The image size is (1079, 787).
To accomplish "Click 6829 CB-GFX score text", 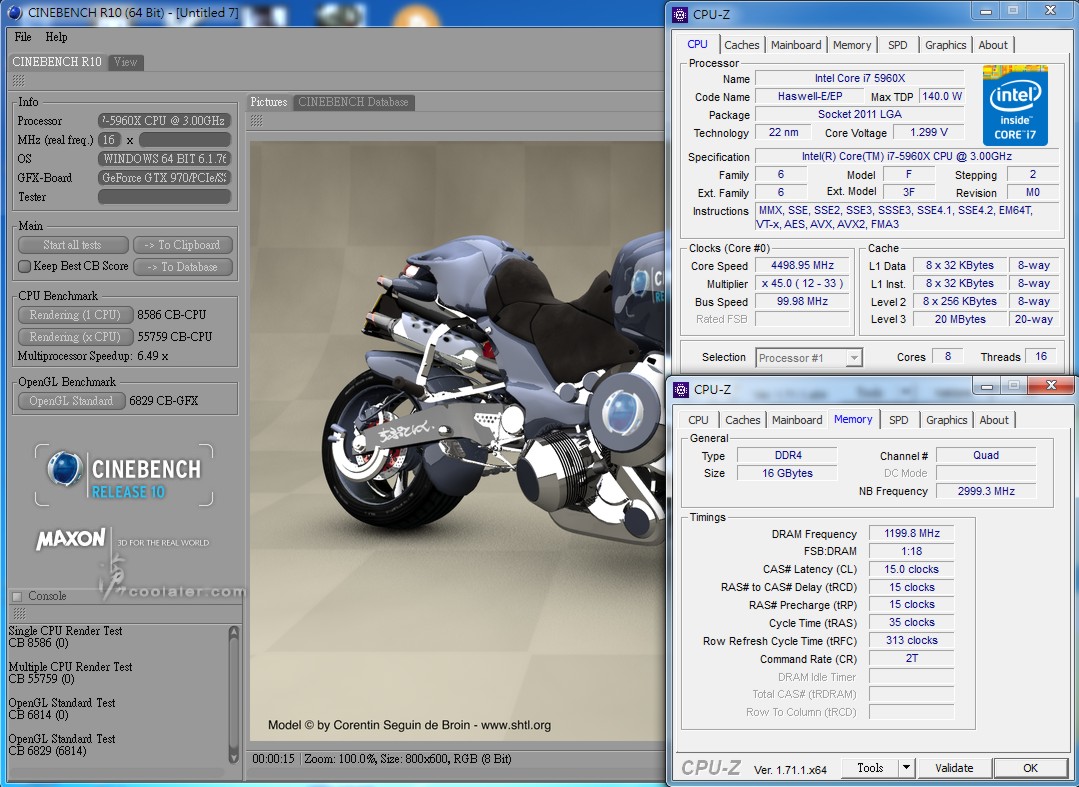I will (164, 401).
